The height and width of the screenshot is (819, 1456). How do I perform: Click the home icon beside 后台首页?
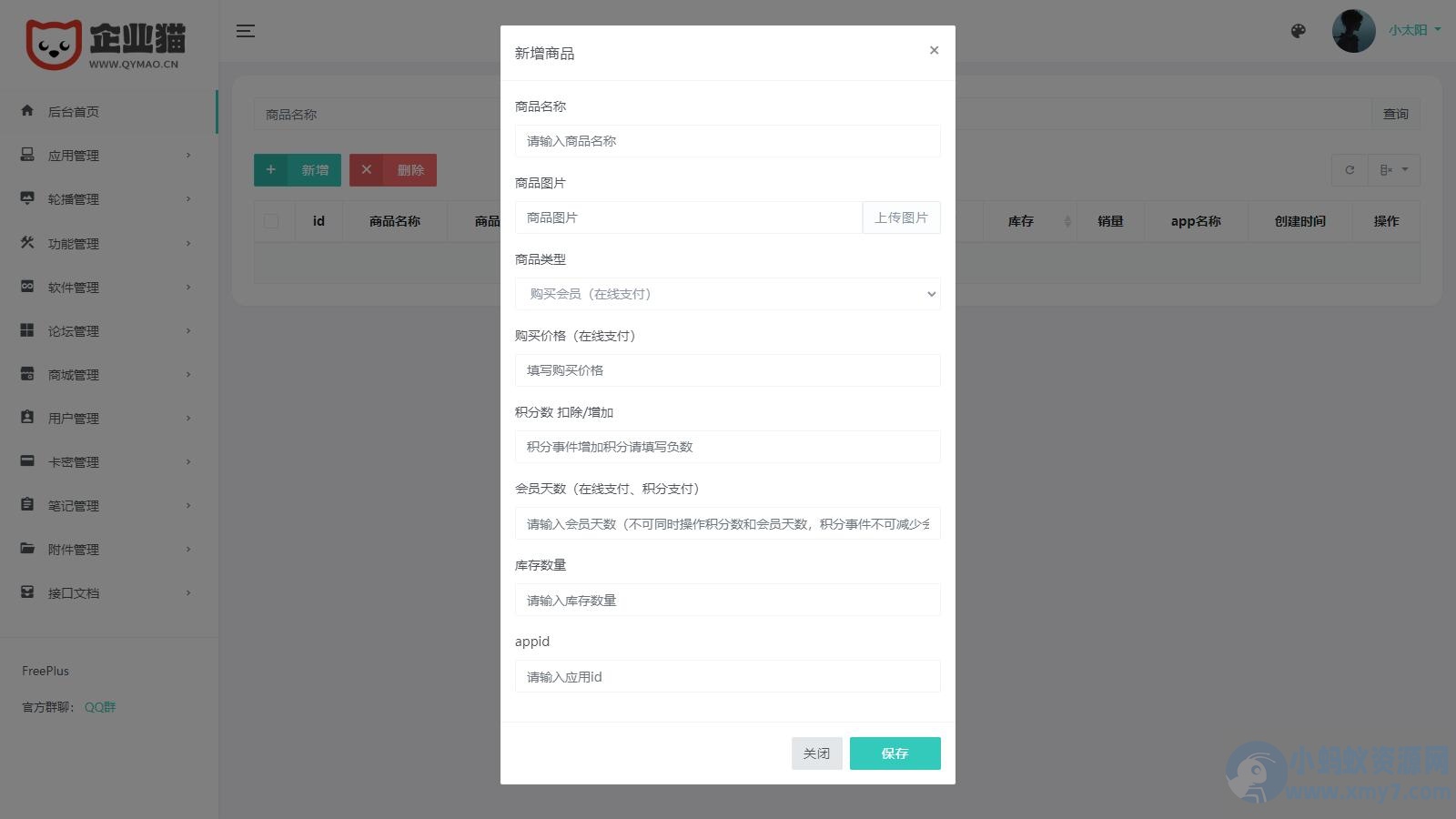[26, 111]
